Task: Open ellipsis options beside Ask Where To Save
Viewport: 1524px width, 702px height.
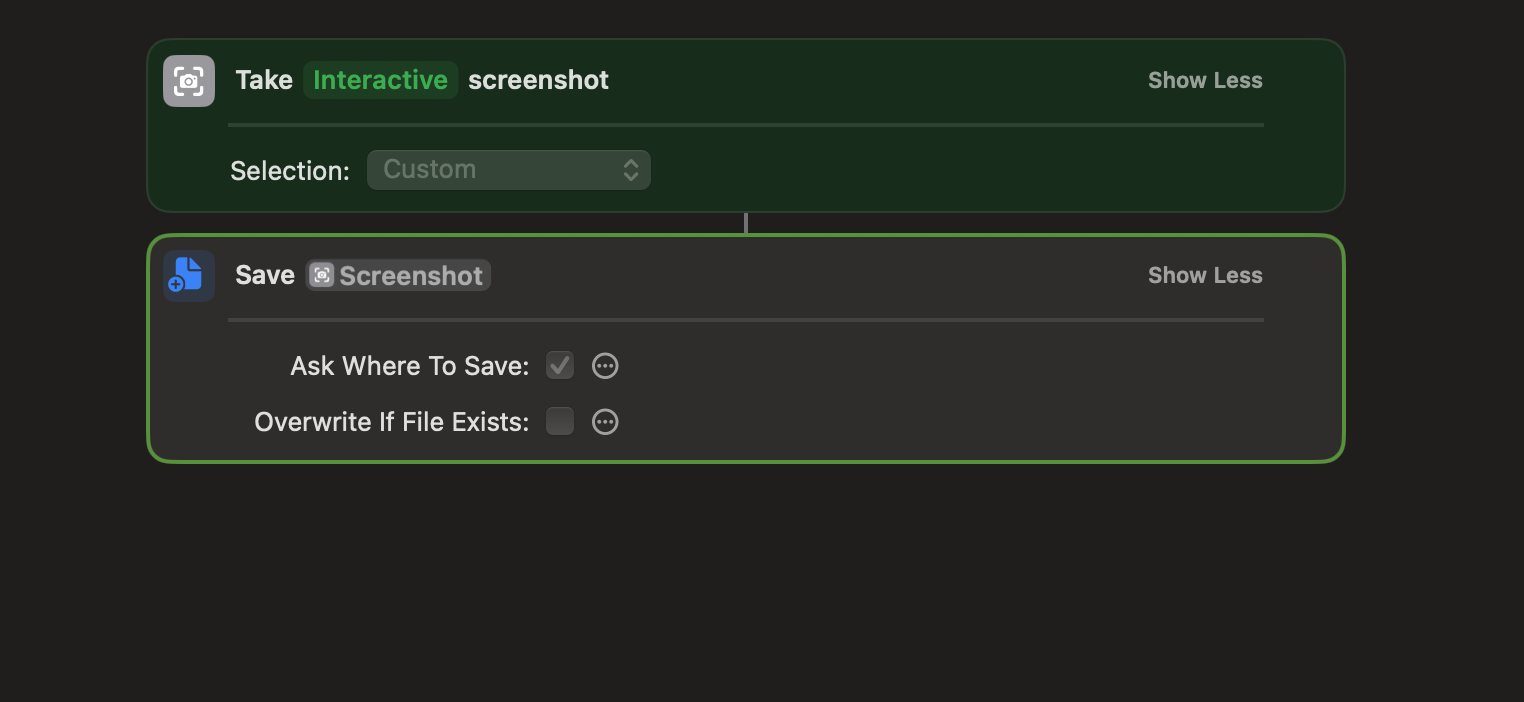Action: pos(605,366)
